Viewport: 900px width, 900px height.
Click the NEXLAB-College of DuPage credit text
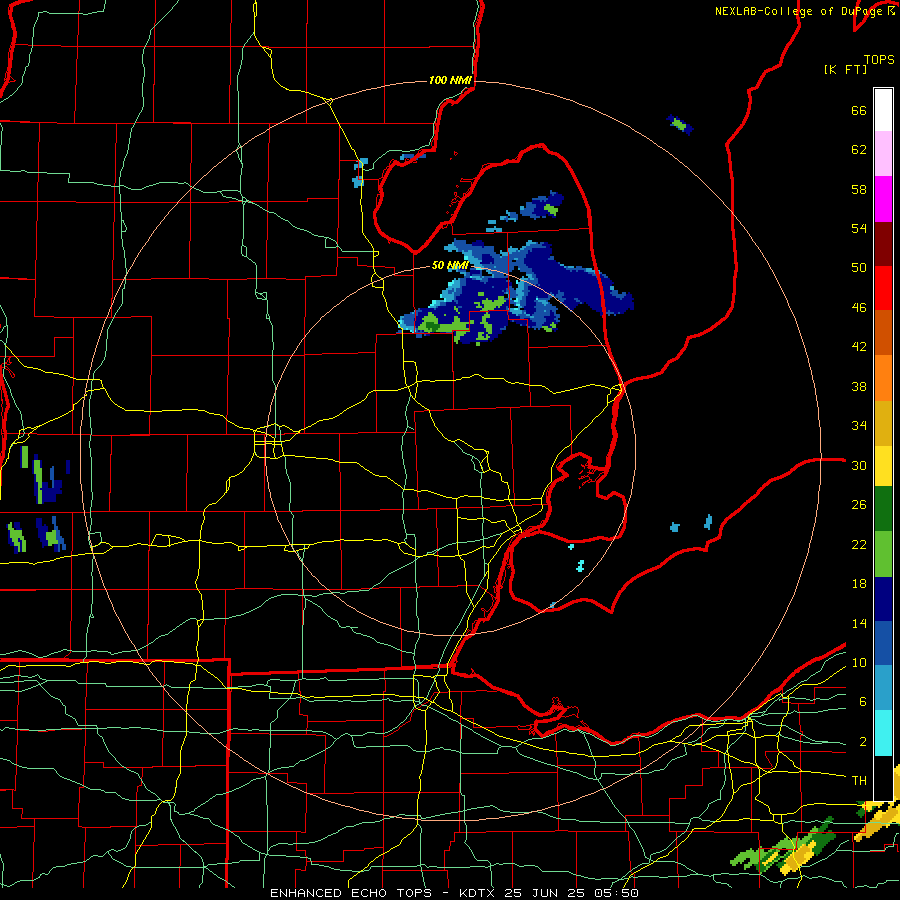tap(804, 11)
